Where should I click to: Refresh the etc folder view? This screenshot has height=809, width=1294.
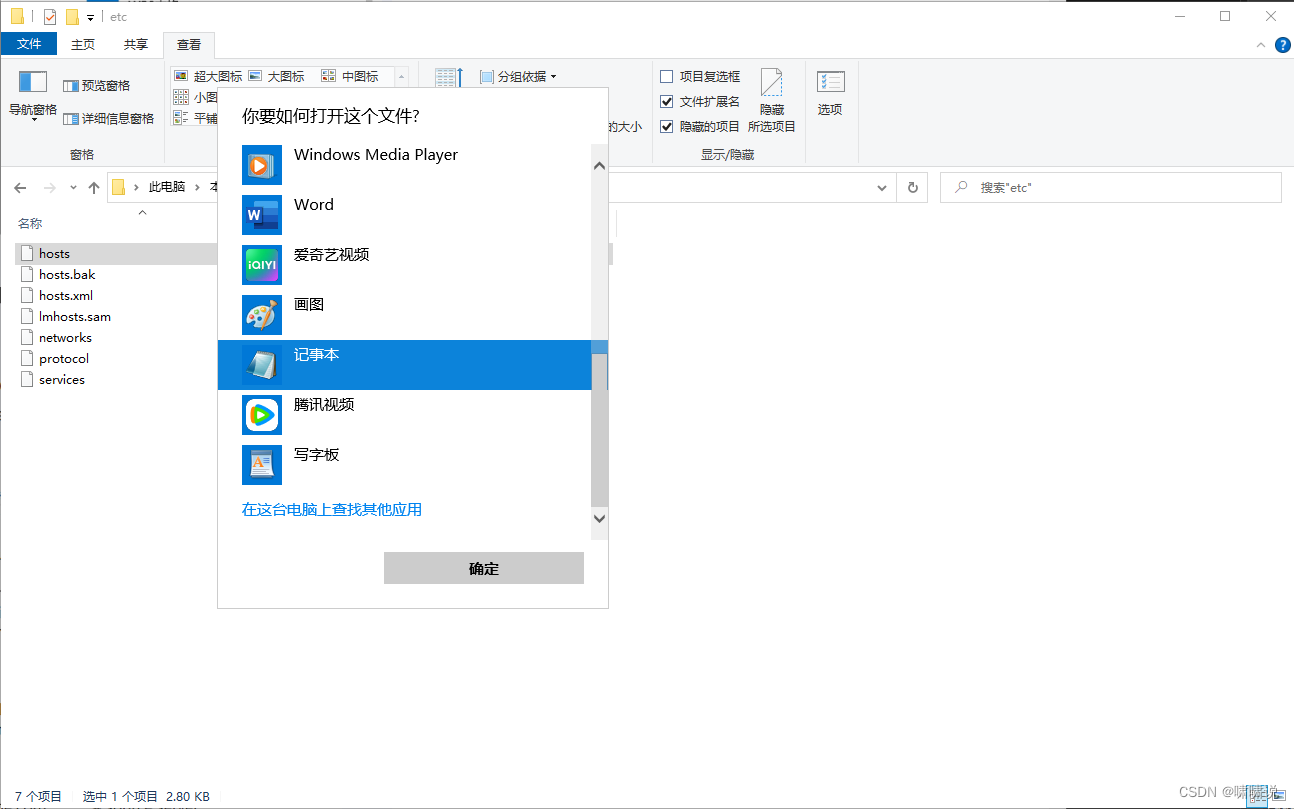[x=912, y=187]
